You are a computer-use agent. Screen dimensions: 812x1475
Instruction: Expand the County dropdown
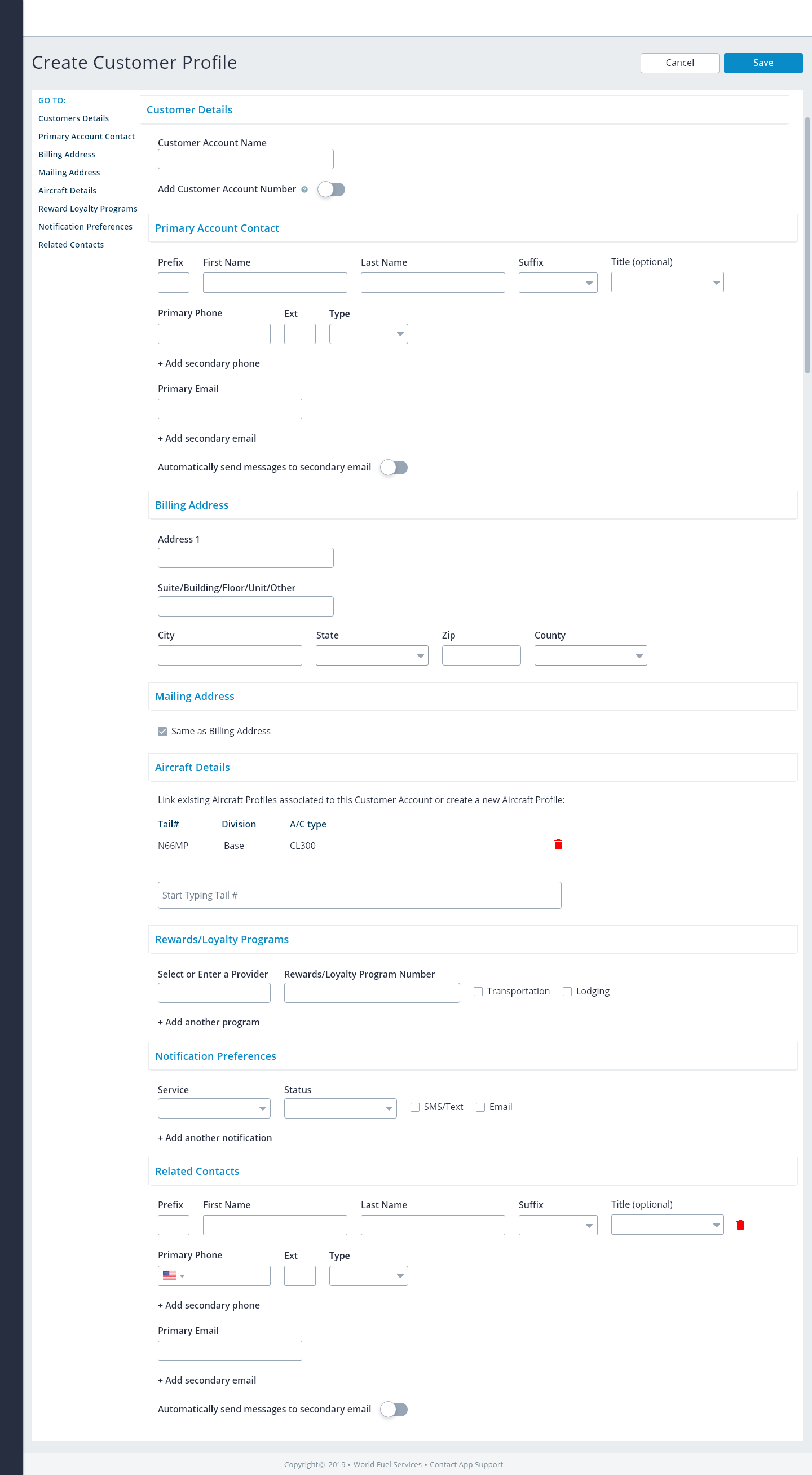590,655
